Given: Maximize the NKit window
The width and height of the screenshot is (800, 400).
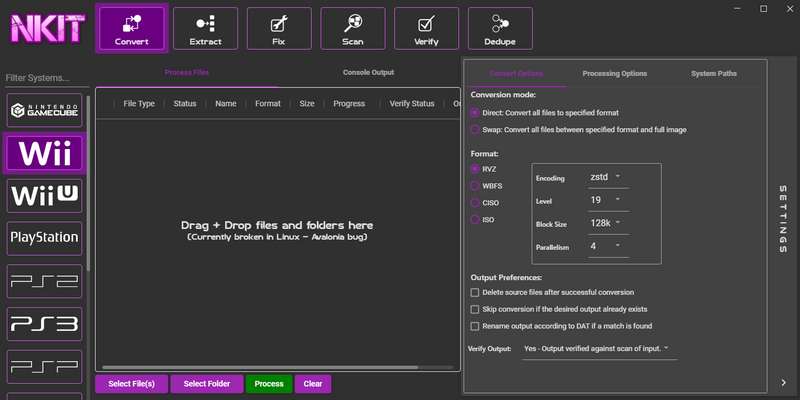Looking at the screenshot, I should coord(764,9).
